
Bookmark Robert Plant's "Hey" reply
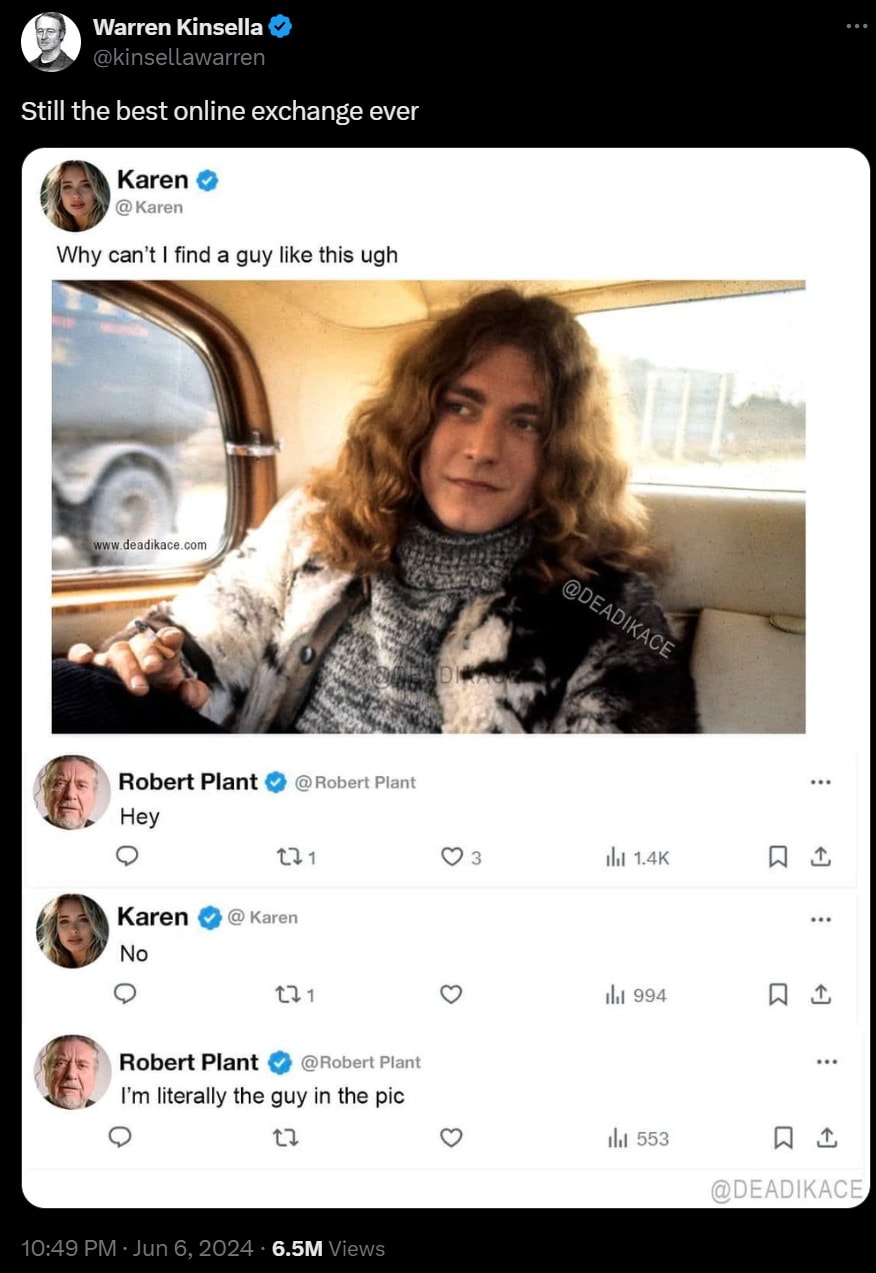(779, 856)
